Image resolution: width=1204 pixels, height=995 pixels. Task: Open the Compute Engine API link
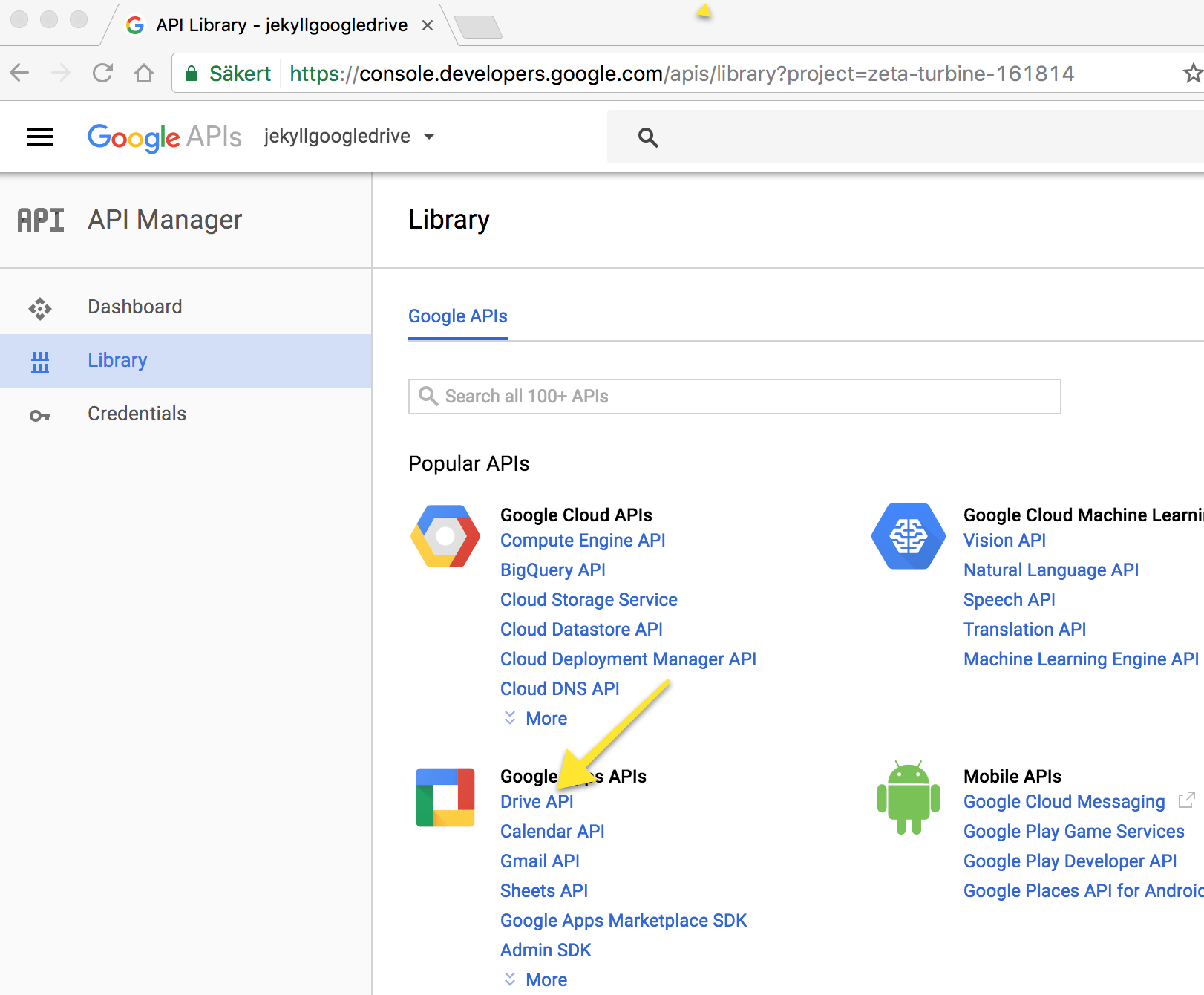583,541
